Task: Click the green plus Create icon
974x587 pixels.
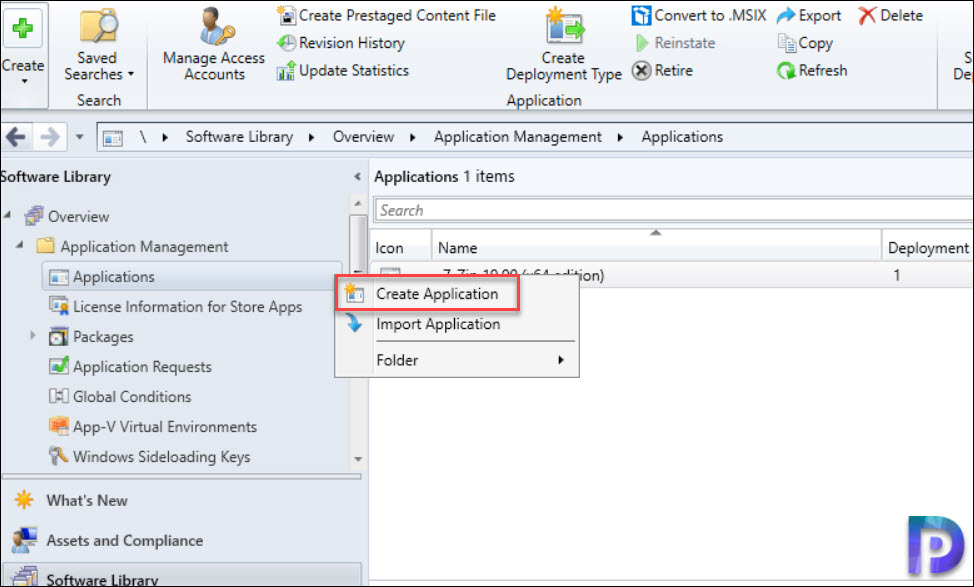Action: (x=23, y=27)
